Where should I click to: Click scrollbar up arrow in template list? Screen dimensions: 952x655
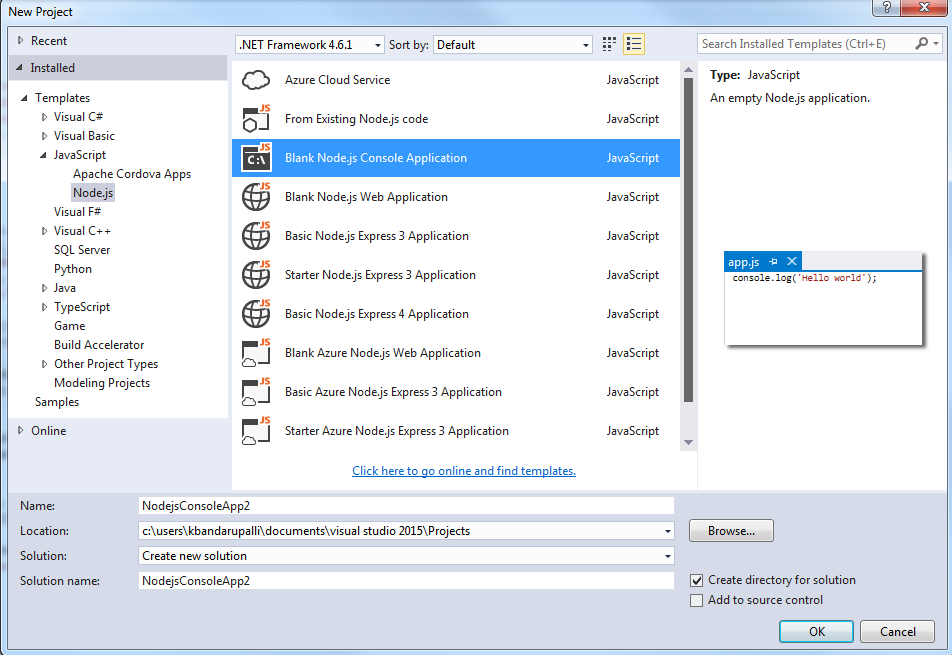point(688,70)
